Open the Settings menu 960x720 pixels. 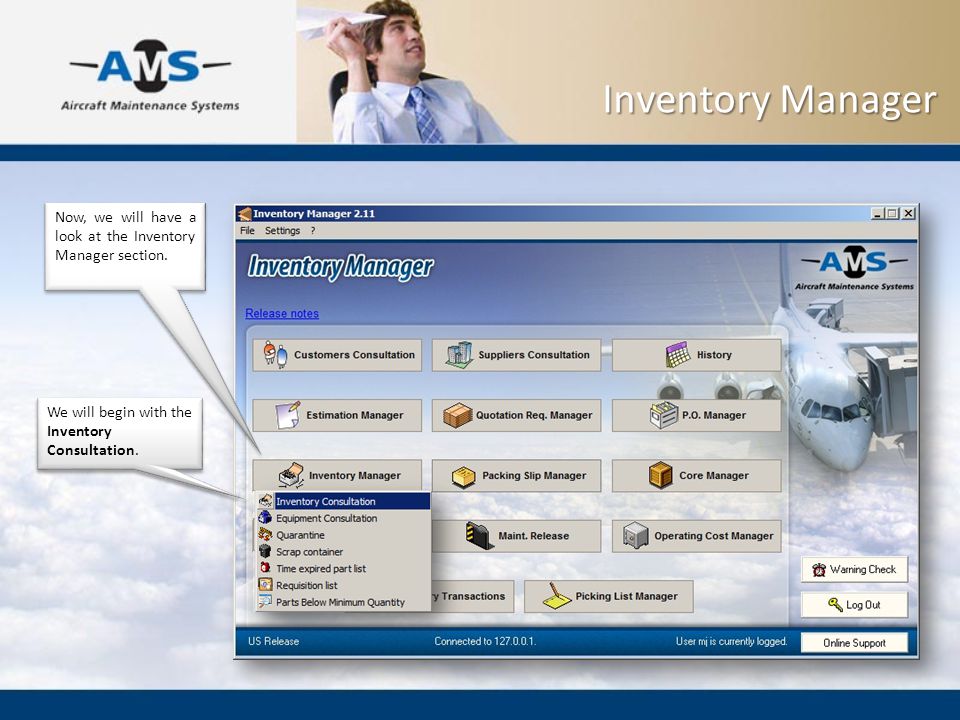tap(282, 231)
